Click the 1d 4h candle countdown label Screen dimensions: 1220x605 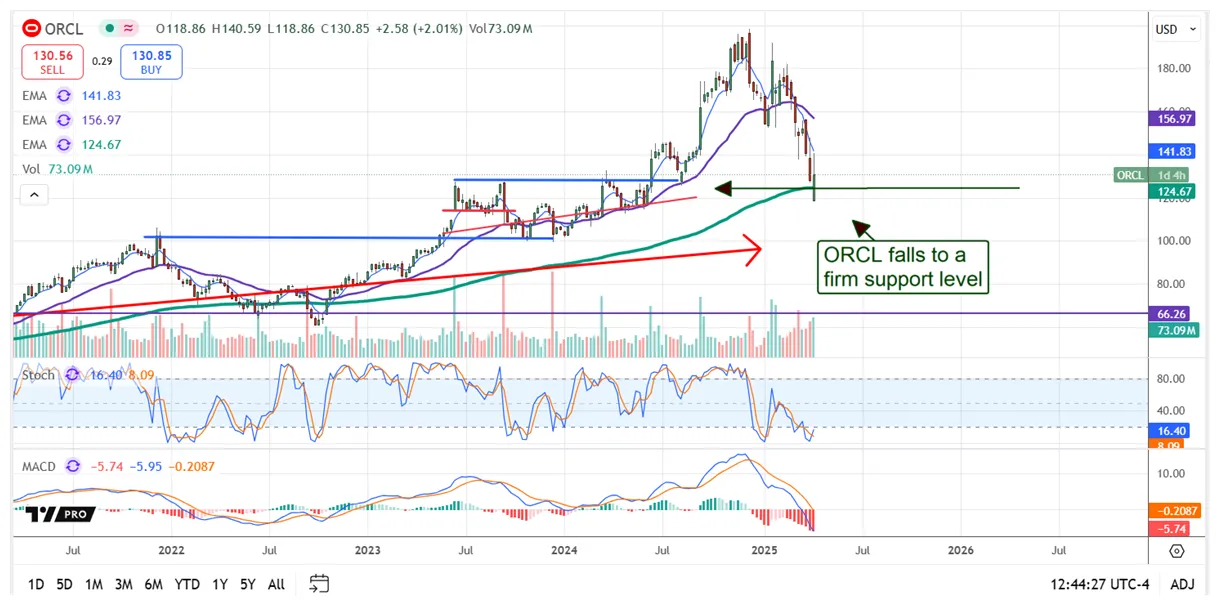click(x=1170, y=175)
